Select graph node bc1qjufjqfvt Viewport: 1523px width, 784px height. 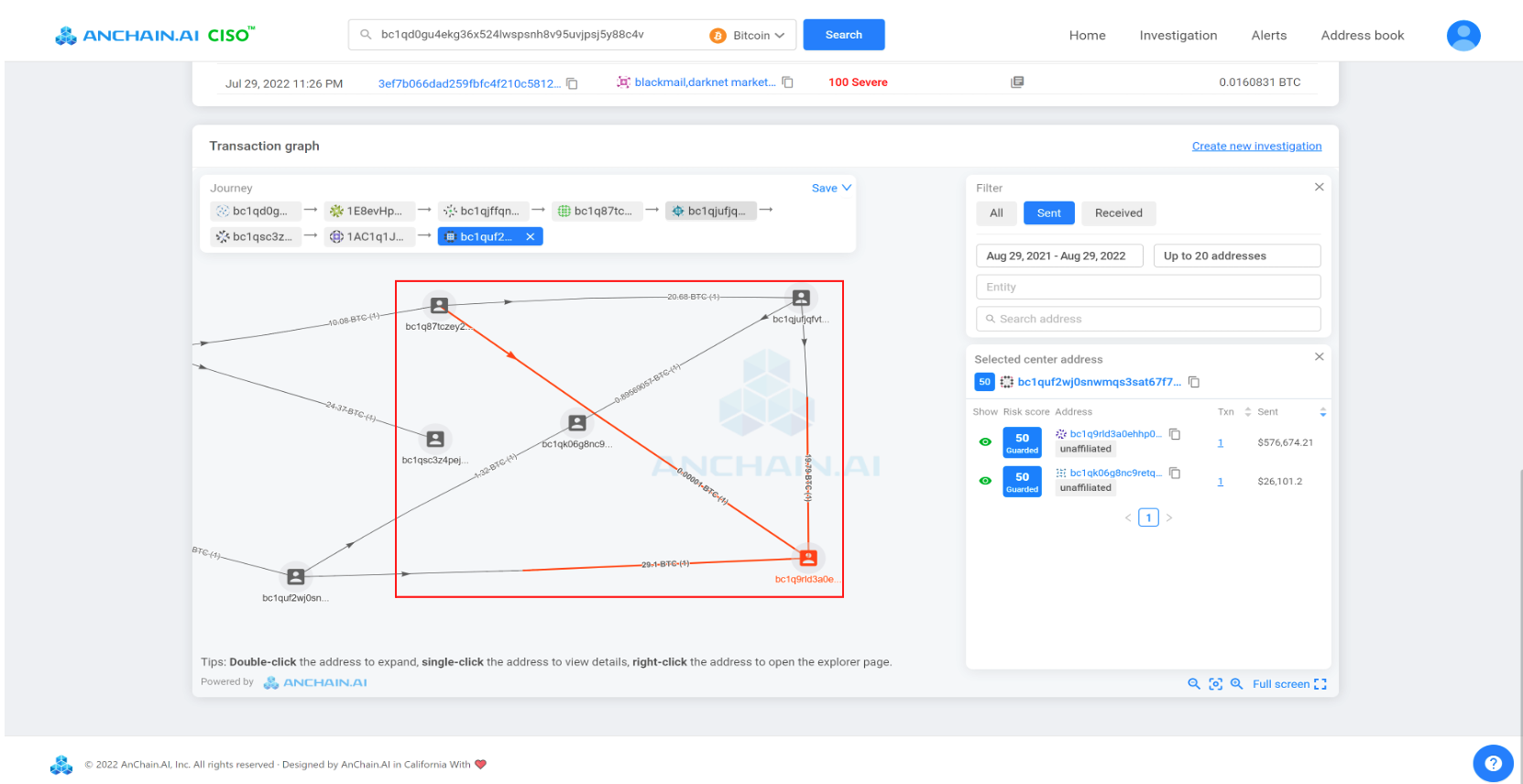pos(801,298)
